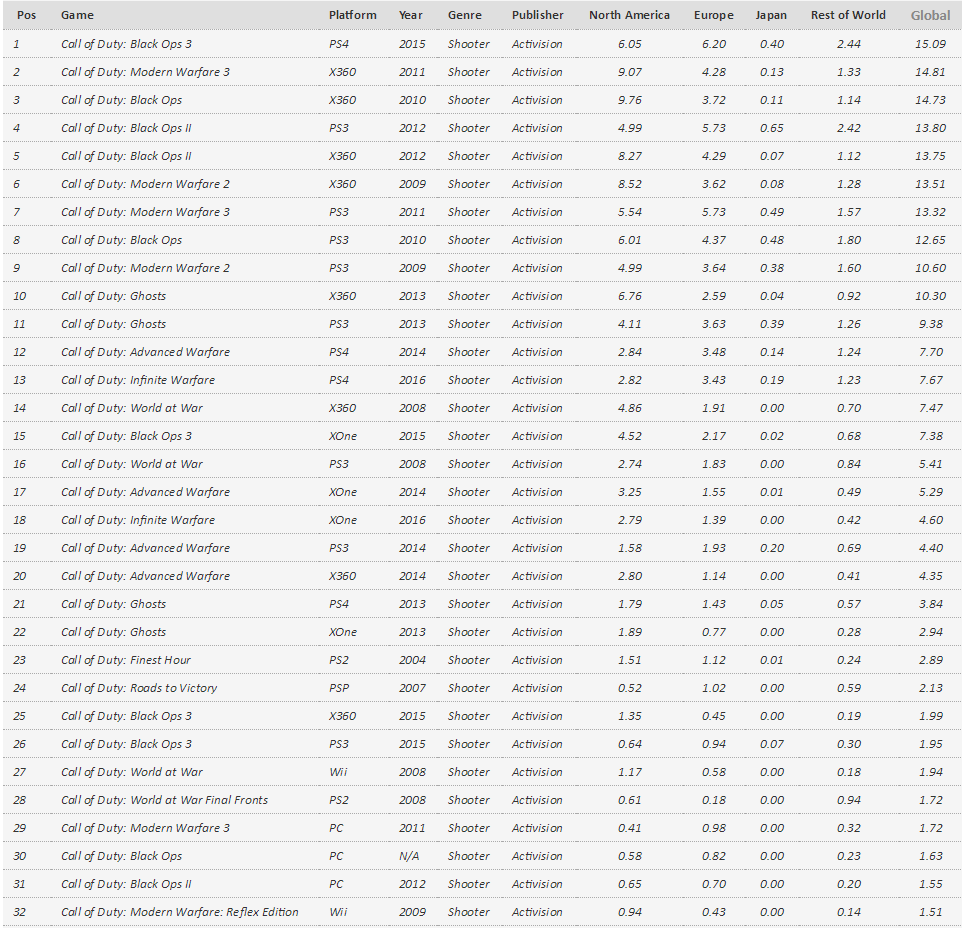
Task: Select North America value 5.54
Action: (629, 212)
